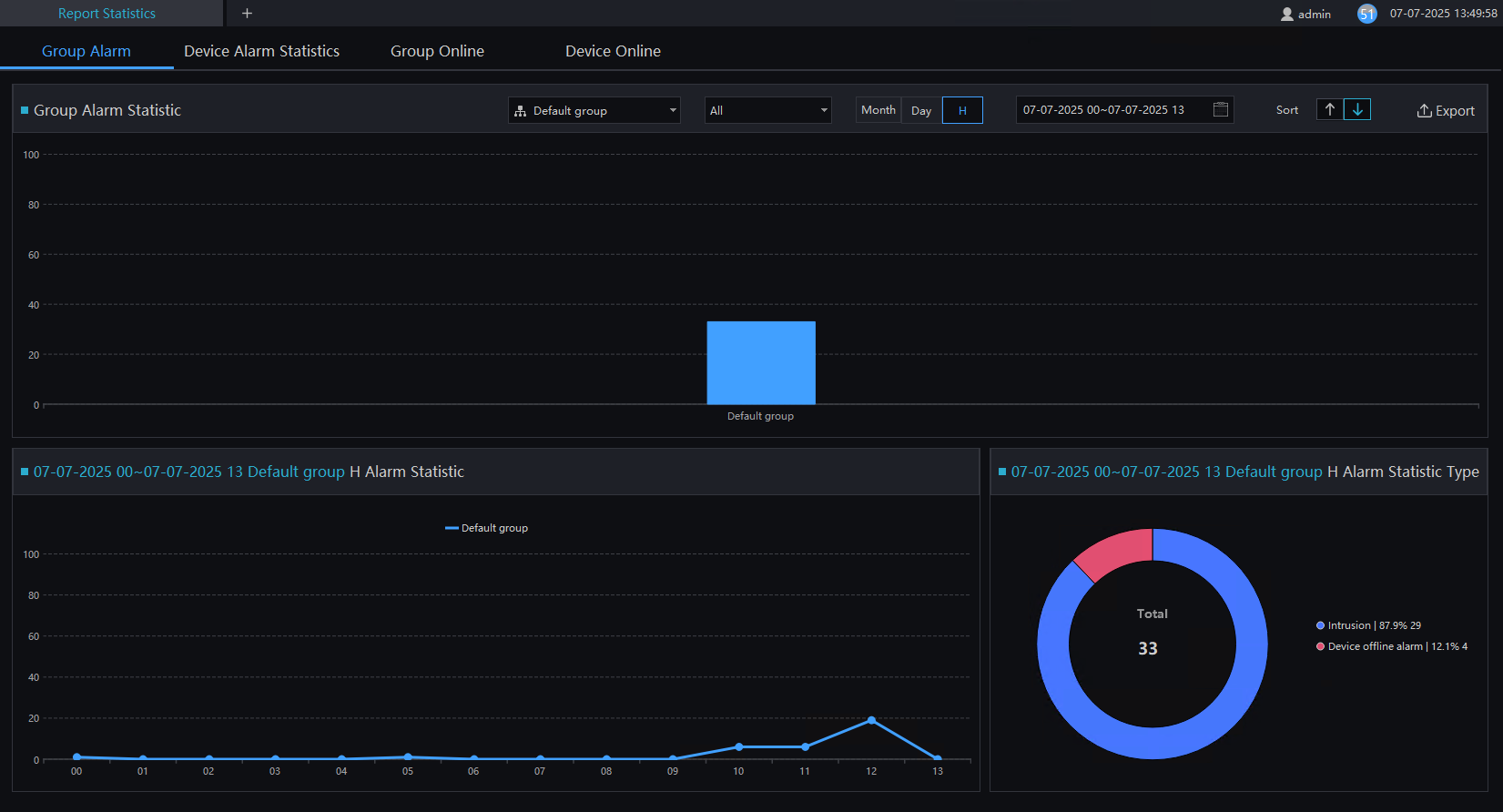Select the H hourly granularity toggle

coord(962,110)
